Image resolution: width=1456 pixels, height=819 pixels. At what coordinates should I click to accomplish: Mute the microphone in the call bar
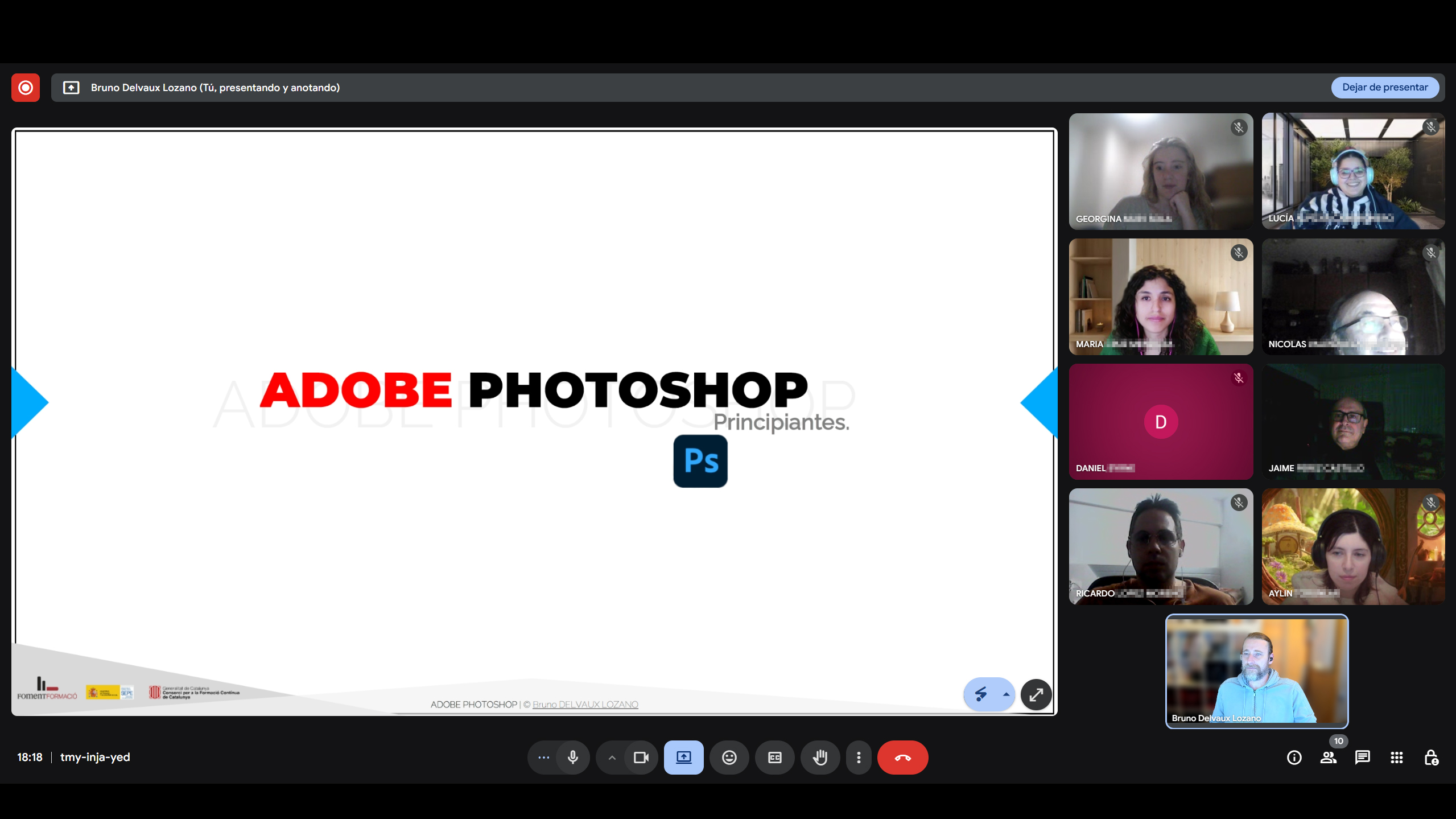573,758
